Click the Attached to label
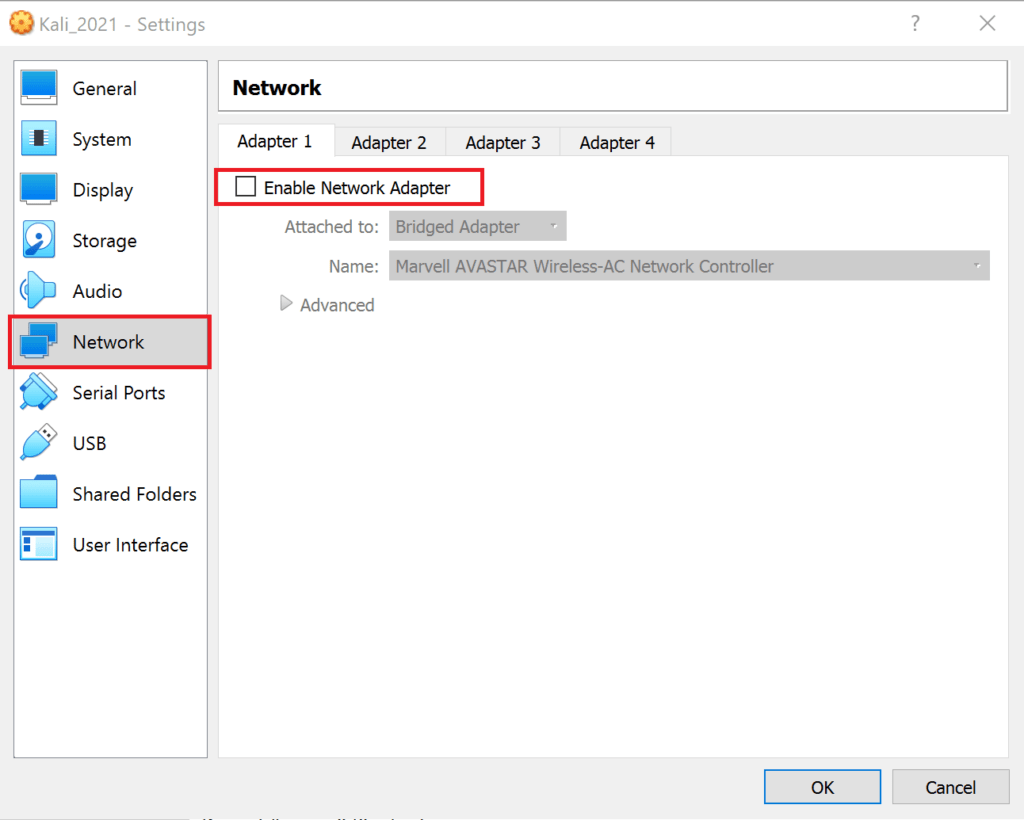 tap(331, 227)
